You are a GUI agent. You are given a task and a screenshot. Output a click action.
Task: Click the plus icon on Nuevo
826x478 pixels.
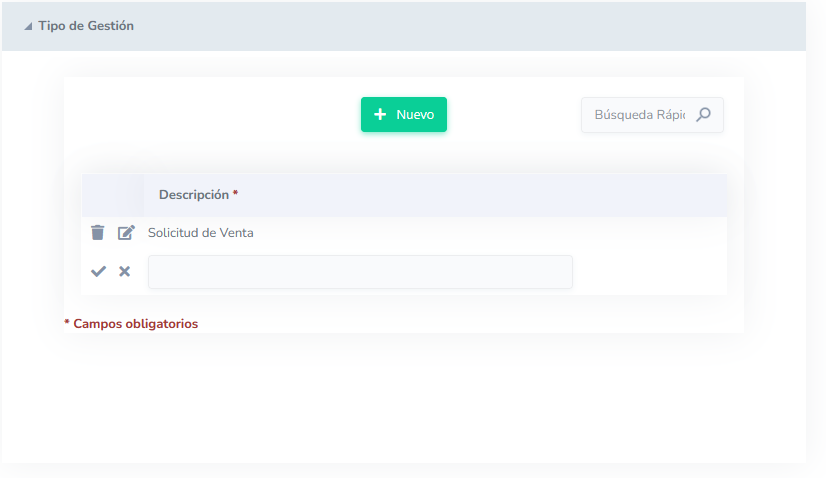[x=380, y=115]
